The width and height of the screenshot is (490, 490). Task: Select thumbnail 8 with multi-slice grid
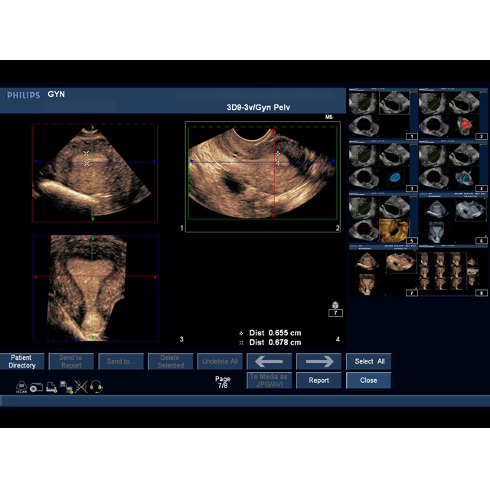tap(453, 271)
